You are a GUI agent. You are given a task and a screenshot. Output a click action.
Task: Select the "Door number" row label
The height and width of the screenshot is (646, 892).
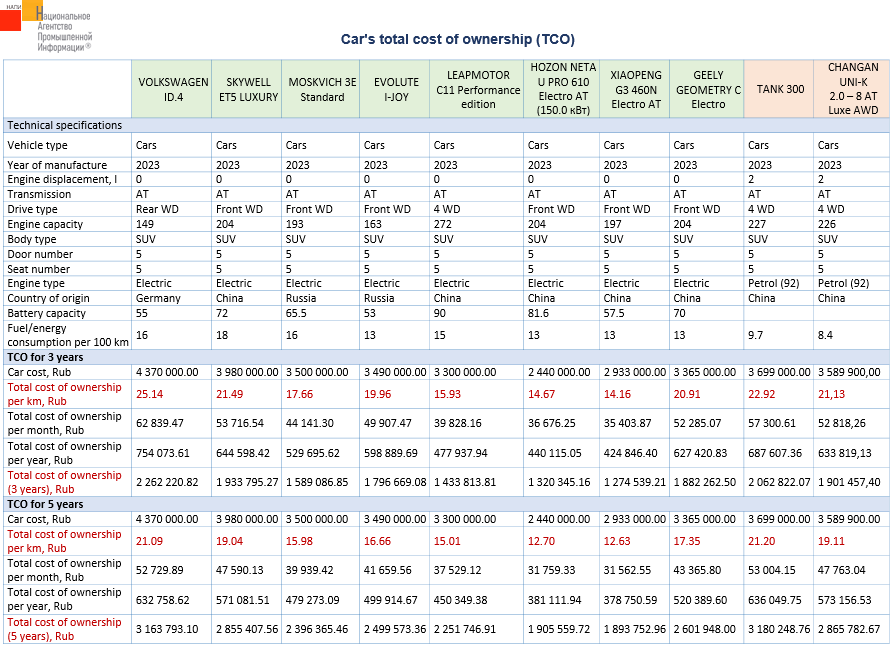40,254
